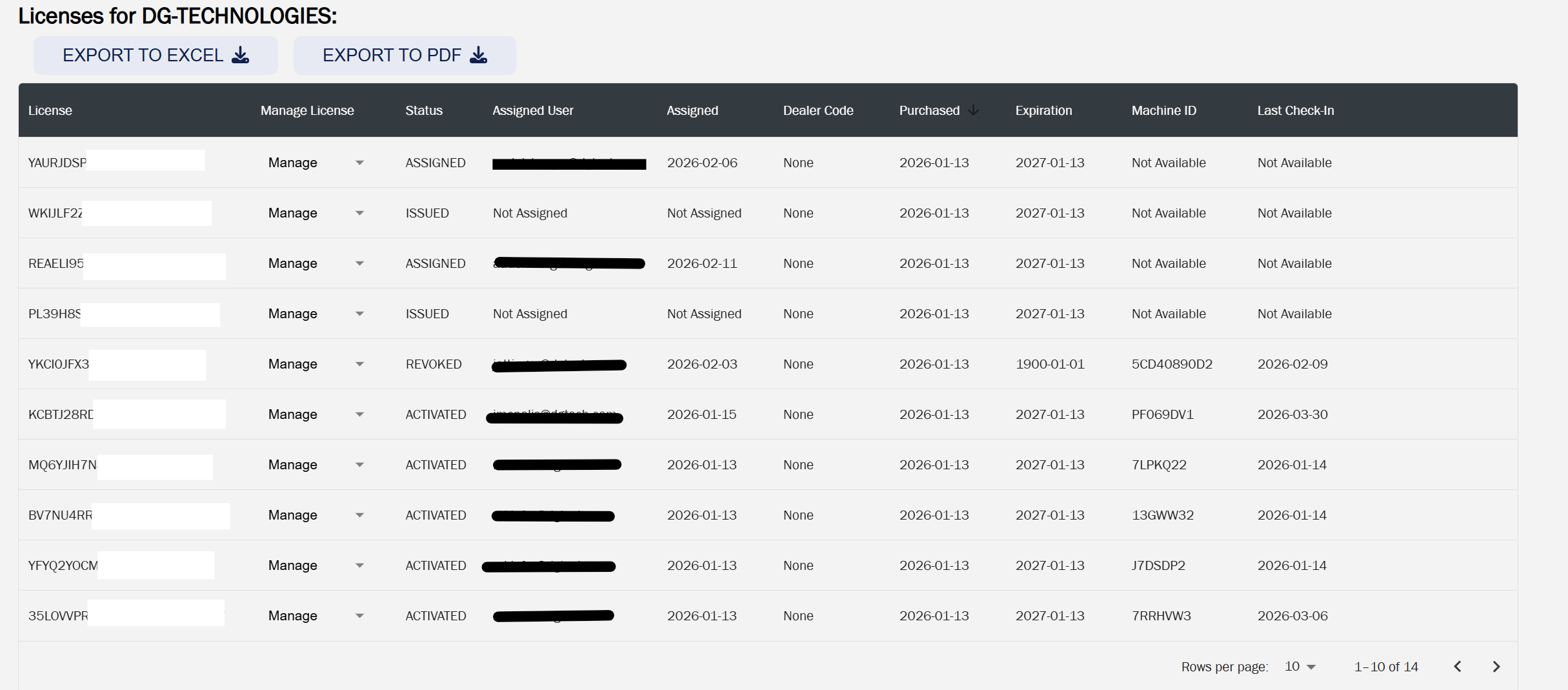Expand Manage dropdown for license WKIJLF2
This screenshot has width=1568, height=690.
click(x=359, y=213)
